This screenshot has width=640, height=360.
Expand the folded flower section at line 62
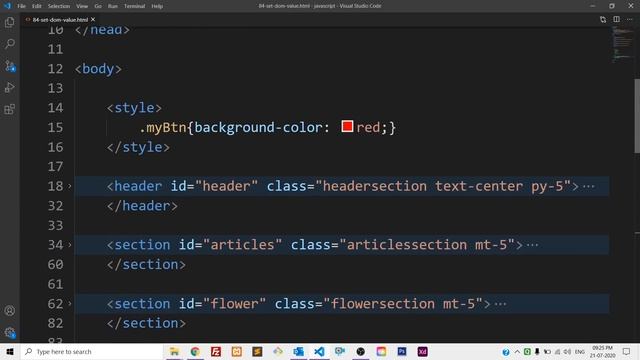(70, 304)
